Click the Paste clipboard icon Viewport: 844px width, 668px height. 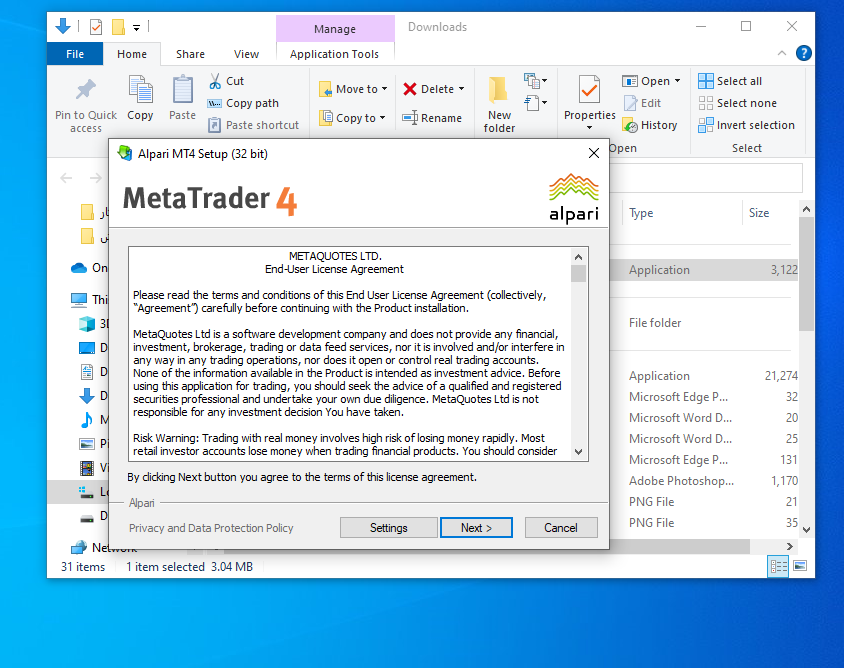182,90
